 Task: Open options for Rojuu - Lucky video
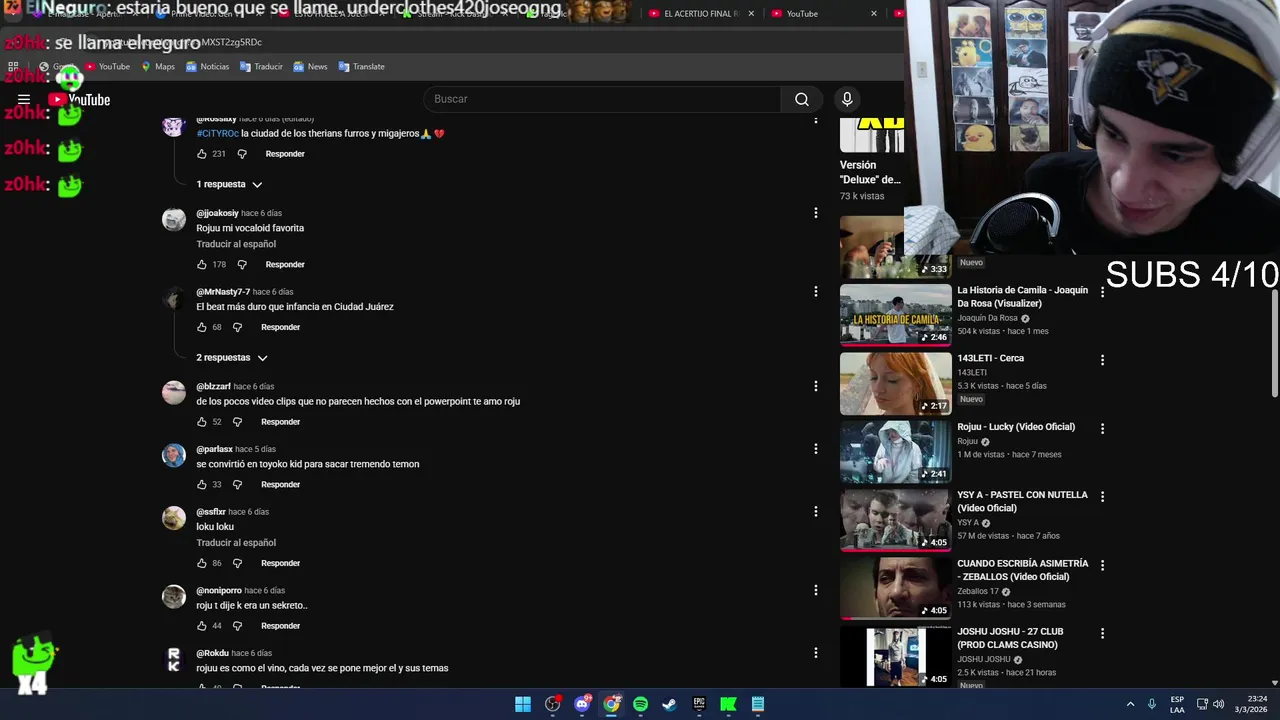tap(1102, 428)
